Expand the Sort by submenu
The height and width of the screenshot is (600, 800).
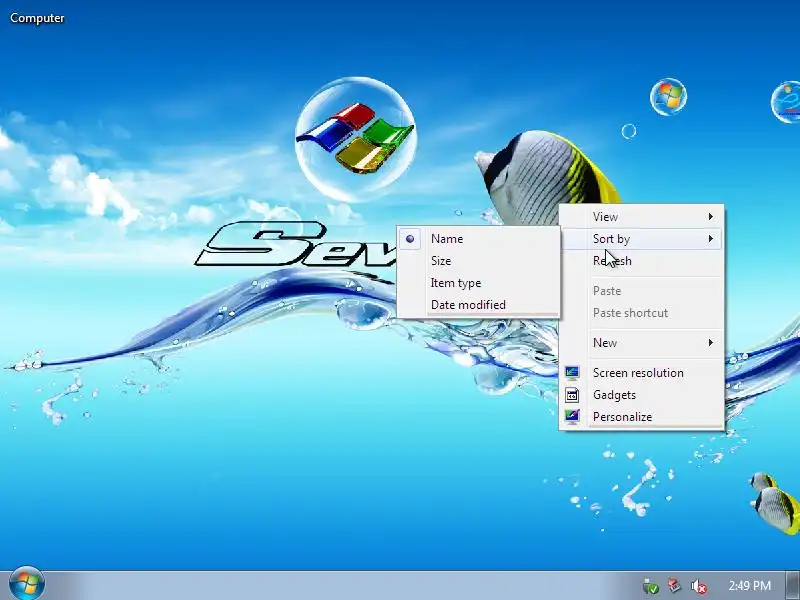tap(641, 239)
